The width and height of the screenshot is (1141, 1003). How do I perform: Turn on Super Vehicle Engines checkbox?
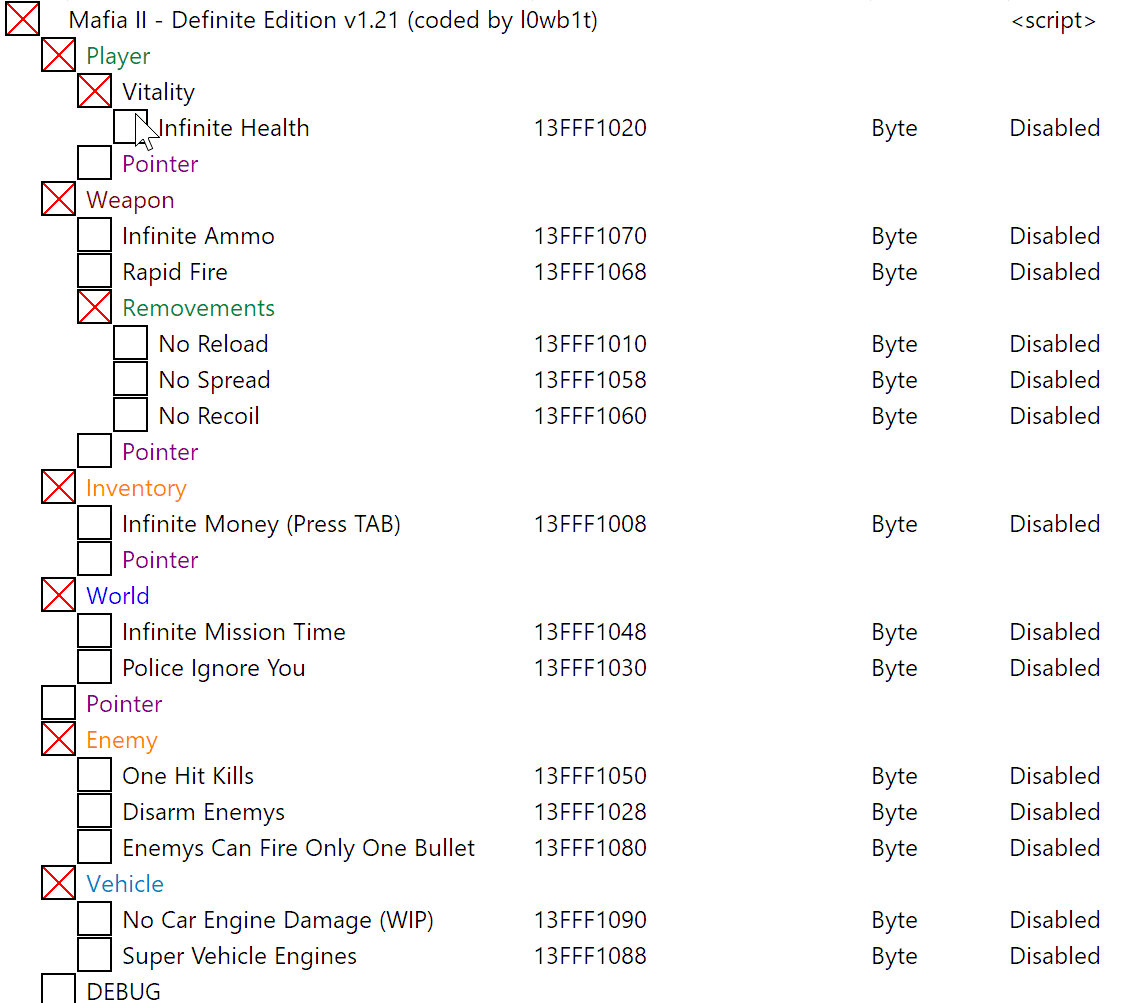[x=95, y=956]
